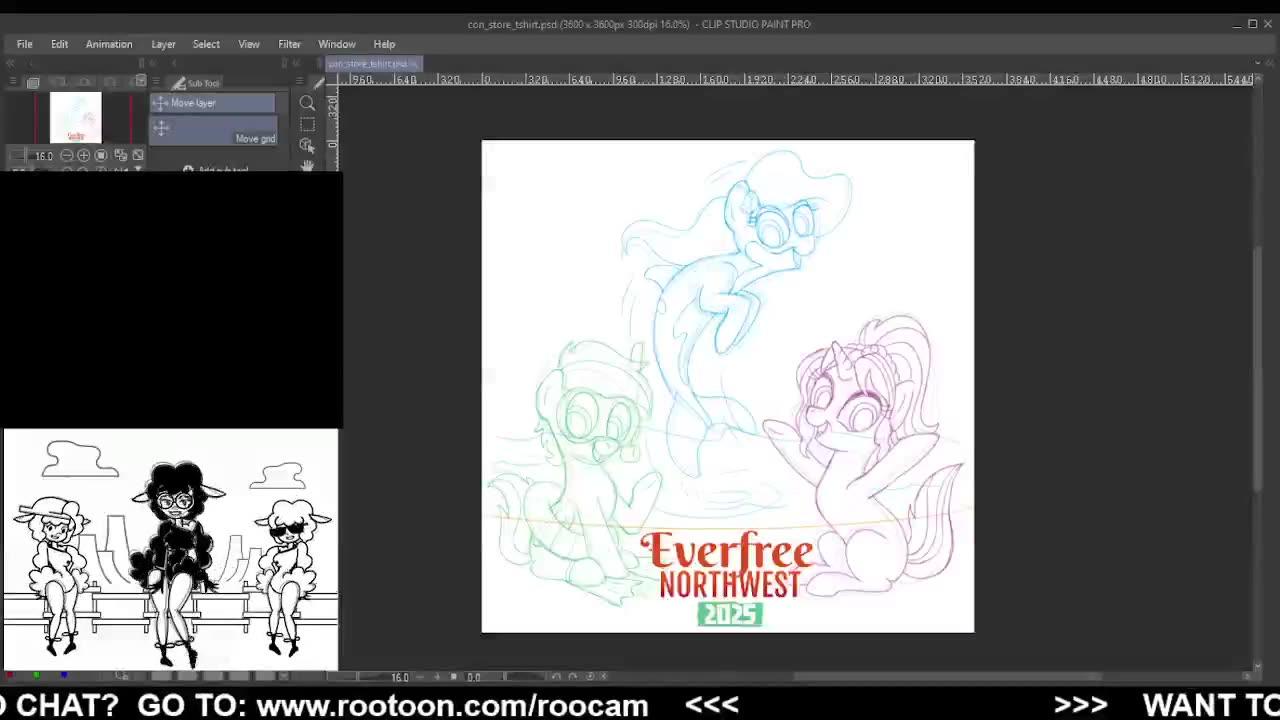Click the reset rotation icon in the status bar
Image resolution: width=1280 pixels, height=720 pixels.
(590, 677)
